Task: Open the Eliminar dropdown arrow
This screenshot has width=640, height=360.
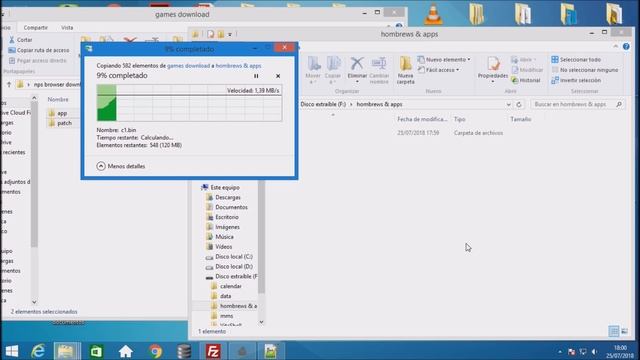Action: point(357,82)
